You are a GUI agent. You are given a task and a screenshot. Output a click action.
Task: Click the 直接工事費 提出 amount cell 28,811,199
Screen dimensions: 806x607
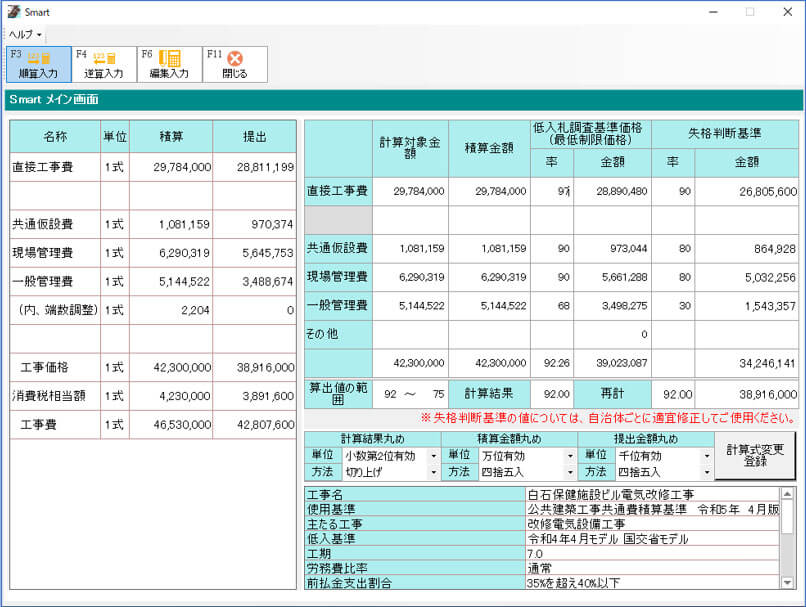(254, 167)
